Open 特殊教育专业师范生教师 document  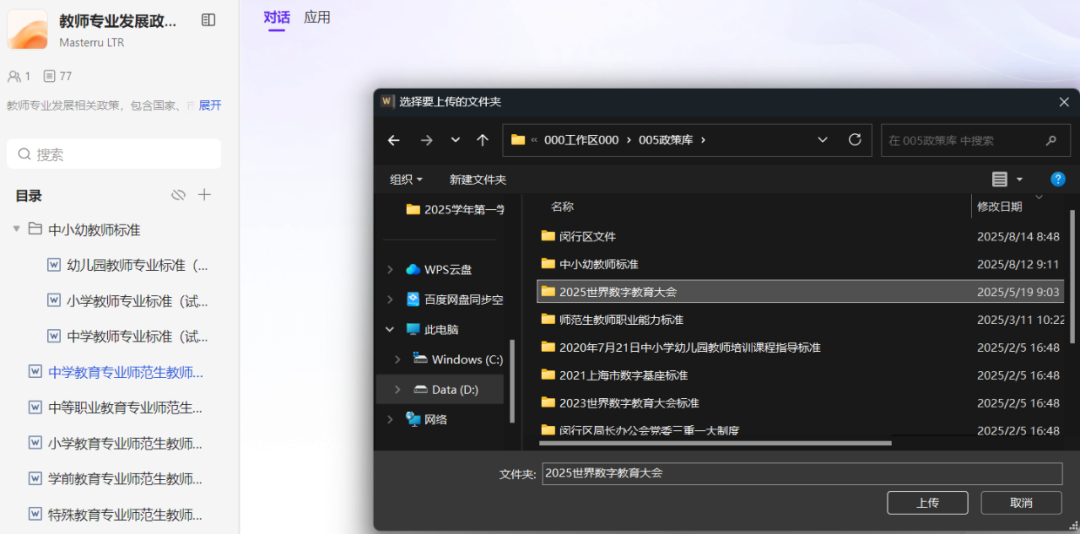125,514
